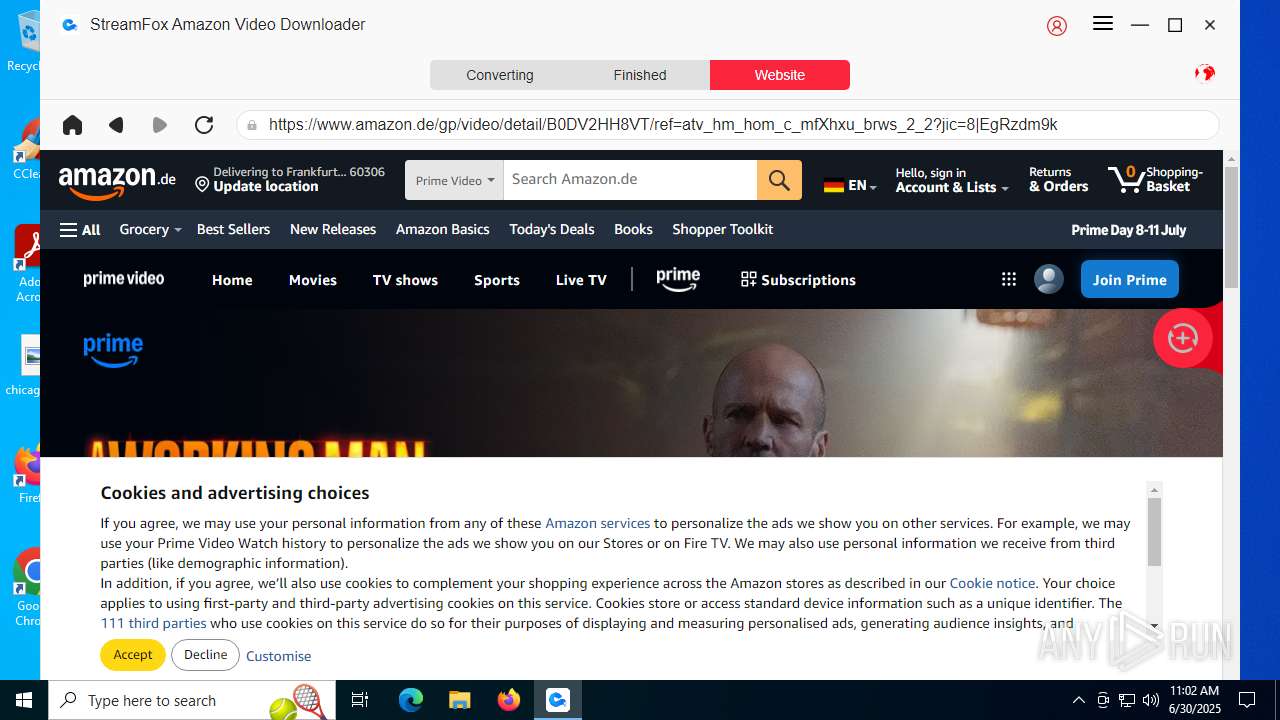Image resolution: width=1280 pixels, height=720 pixels.
Task: Click into the Search Amazon.de field
Action: click(630, 180)
